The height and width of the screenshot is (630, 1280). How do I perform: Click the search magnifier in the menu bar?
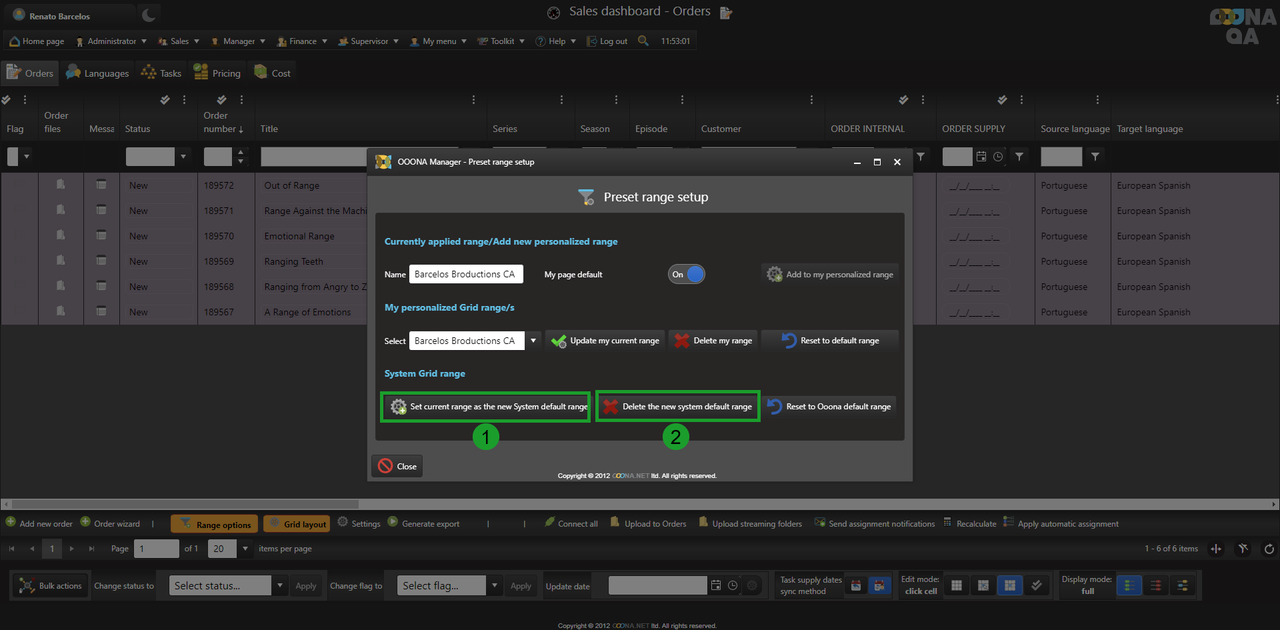click(x=643, y=41)
